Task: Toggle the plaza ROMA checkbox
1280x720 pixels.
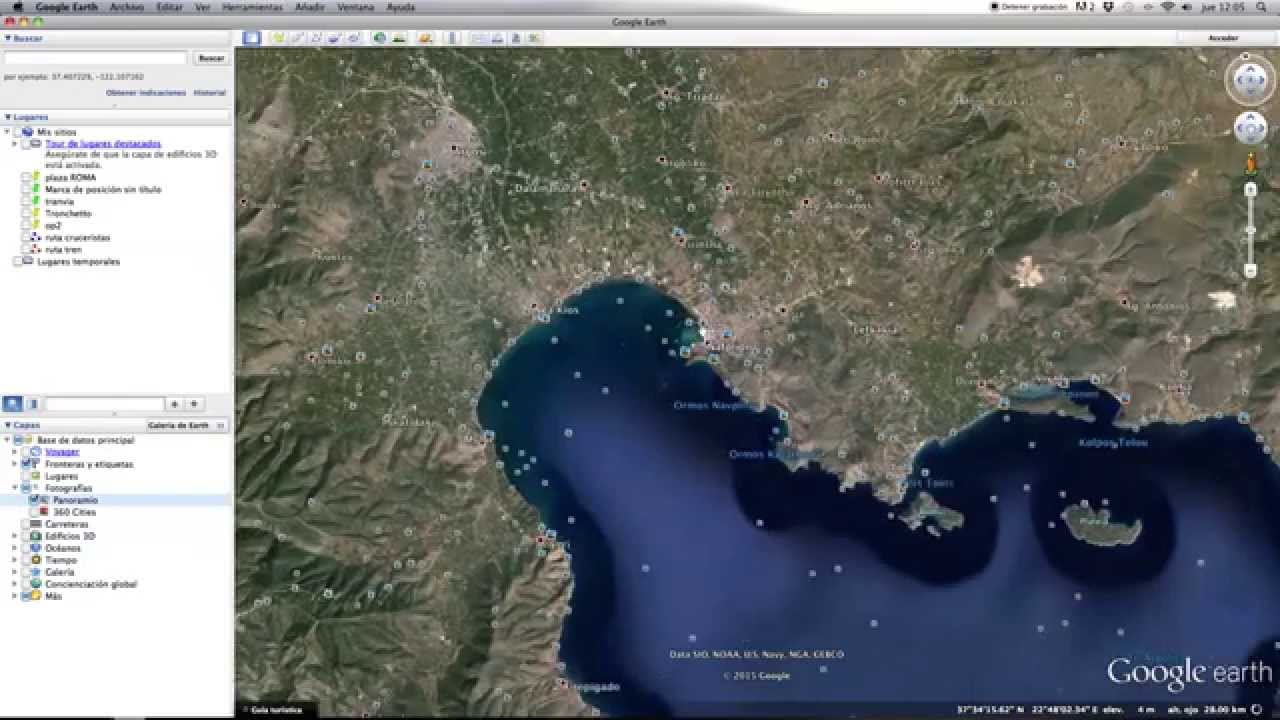Action: (27, 177)
